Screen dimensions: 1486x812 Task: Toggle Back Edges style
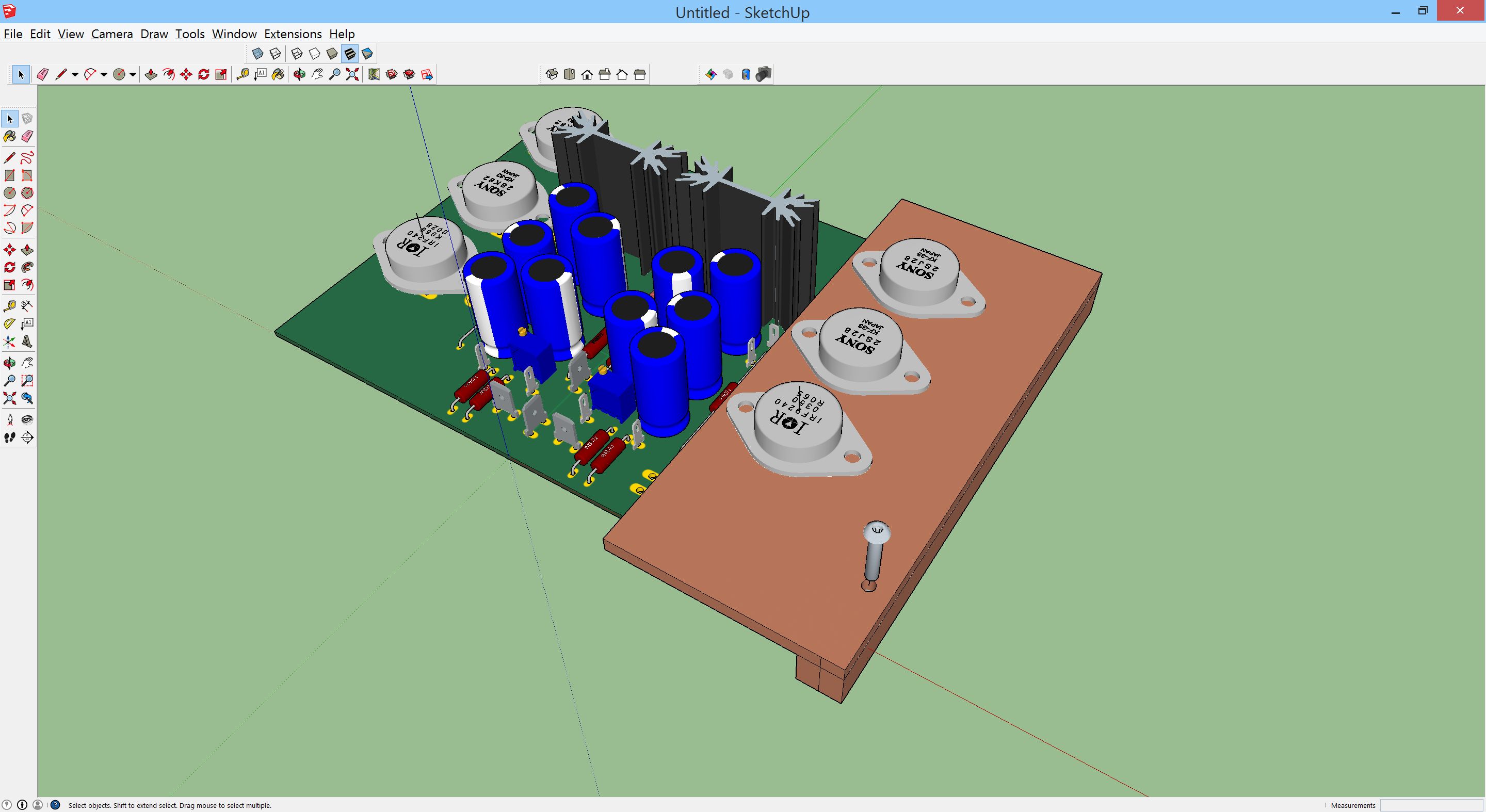coord(276,54)
